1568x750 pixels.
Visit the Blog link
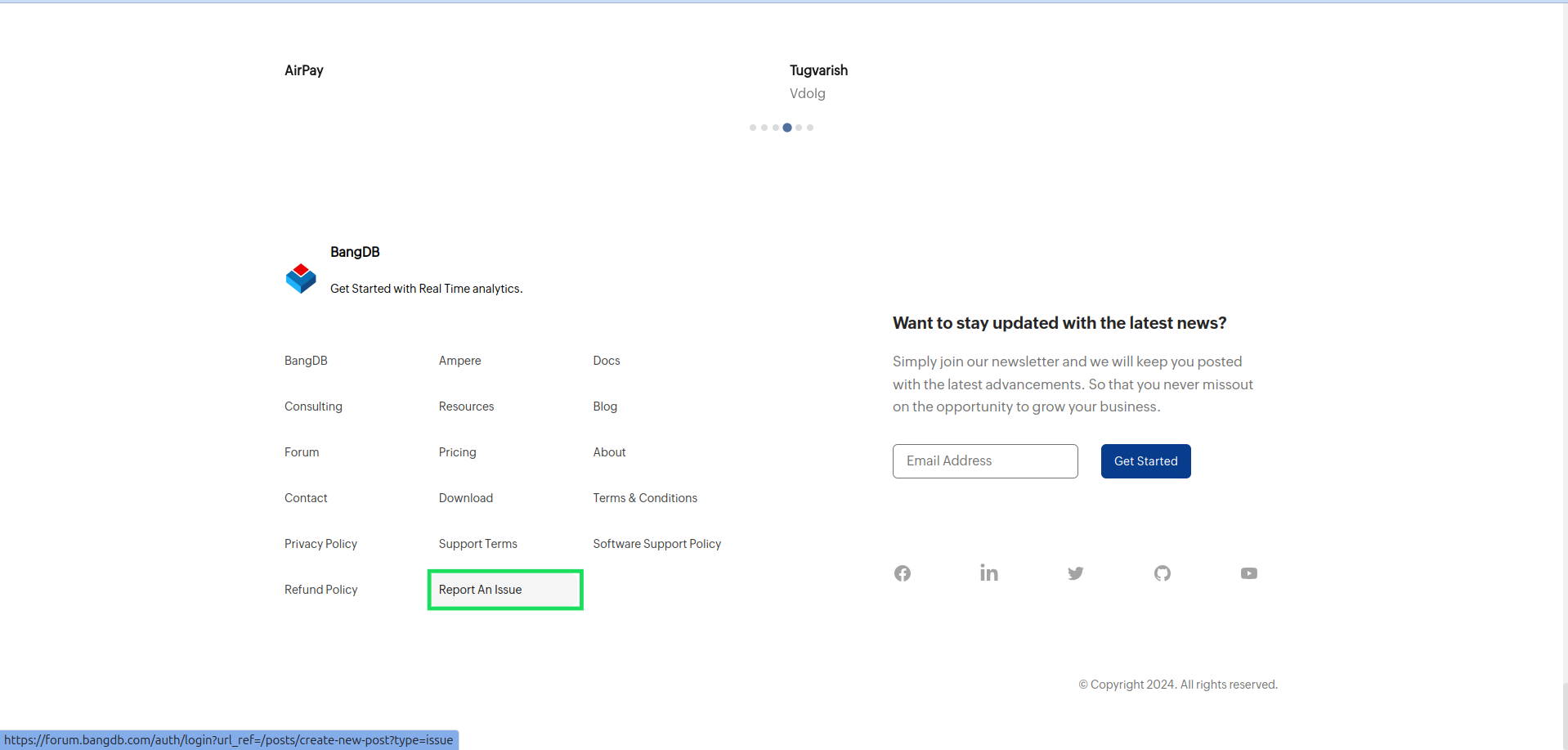click(x=605, y=406)
